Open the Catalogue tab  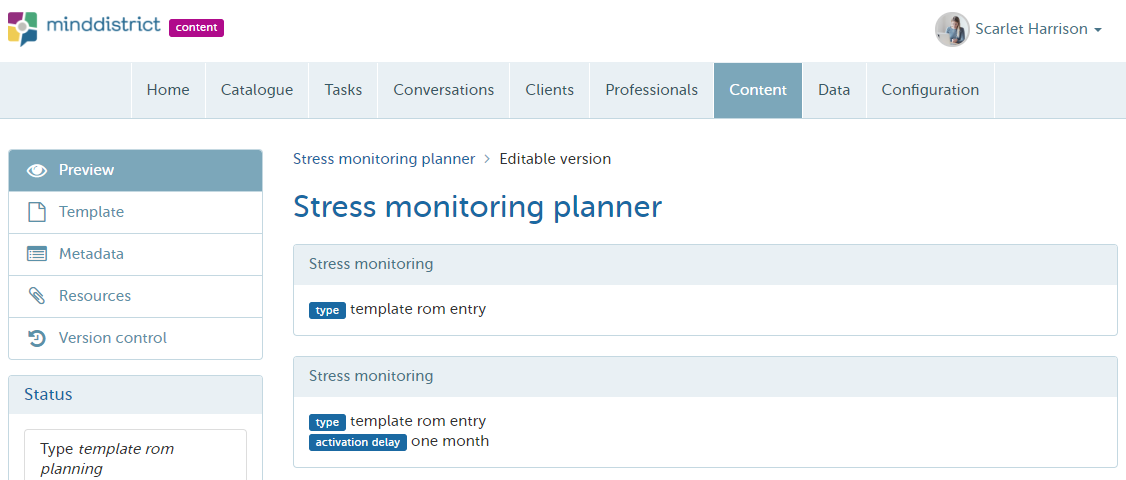pos(257,90)
